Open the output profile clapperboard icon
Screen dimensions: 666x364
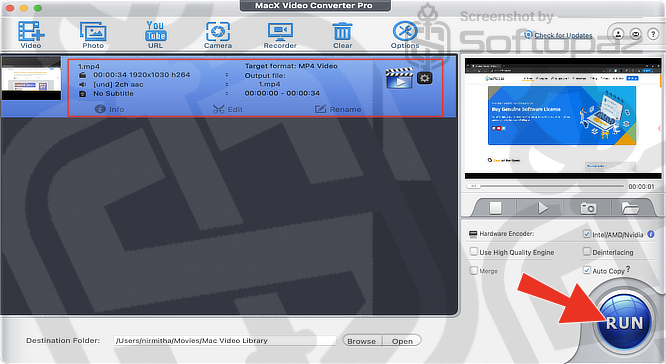[399, 78]
